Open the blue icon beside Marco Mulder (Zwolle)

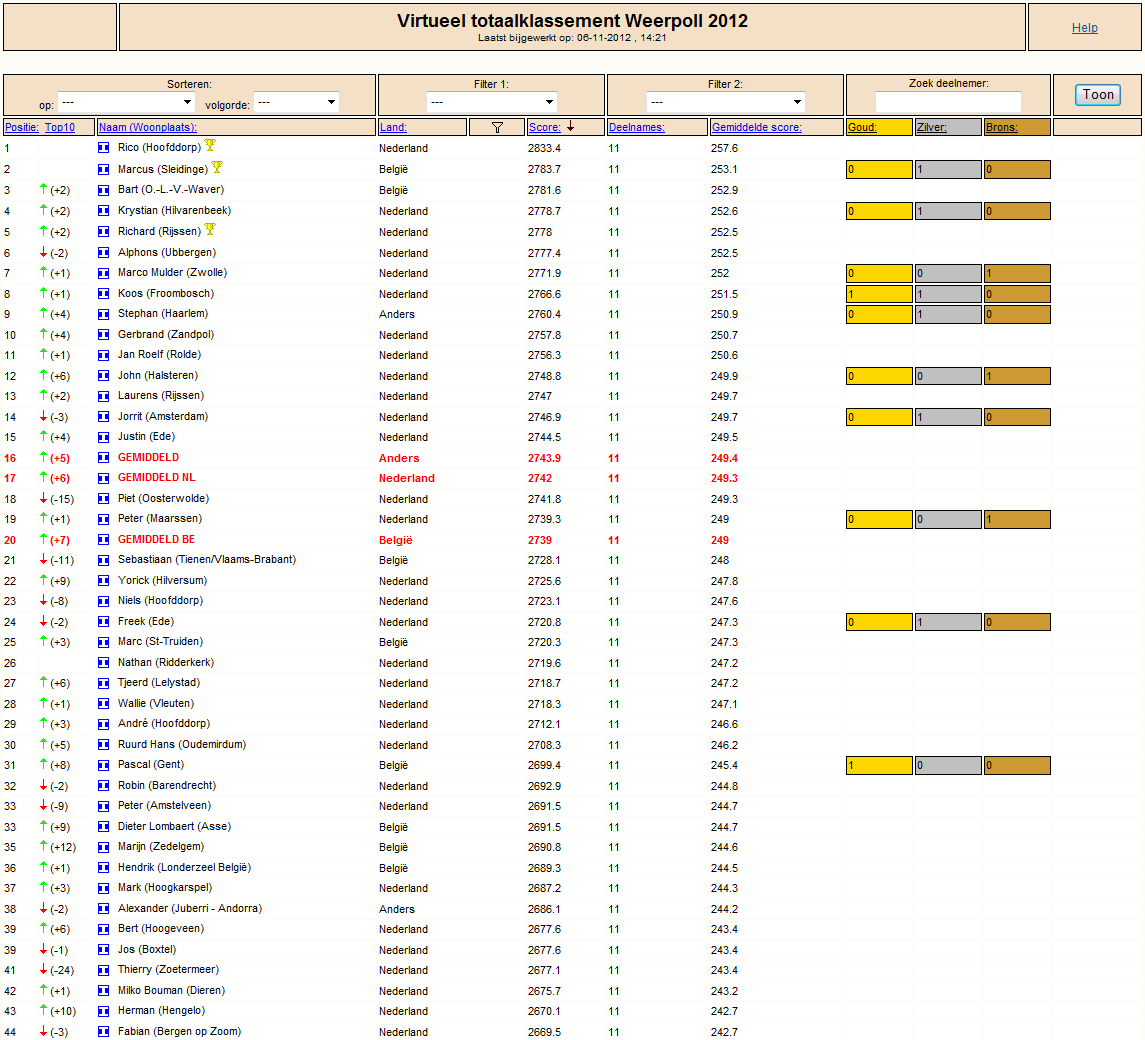pos(104,273)
